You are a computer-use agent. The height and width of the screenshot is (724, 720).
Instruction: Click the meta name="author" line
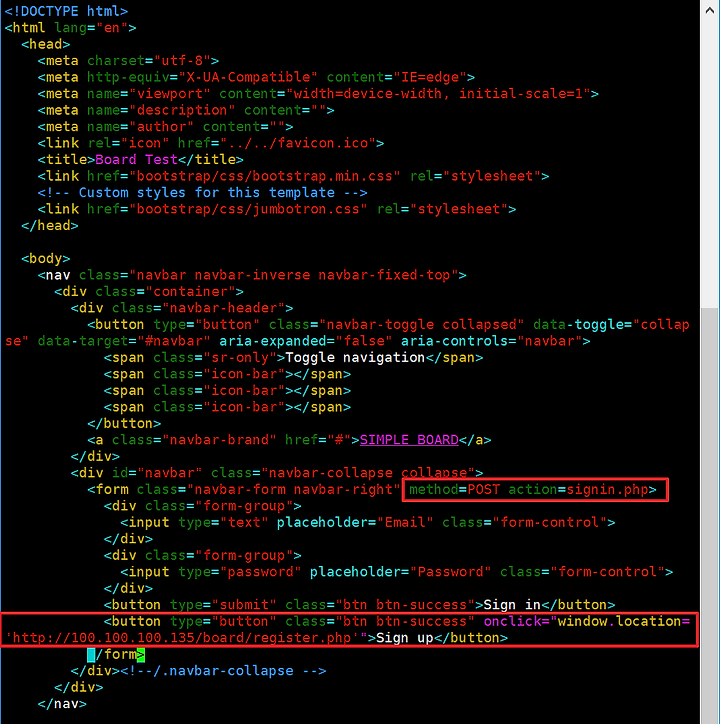point(165,127)
